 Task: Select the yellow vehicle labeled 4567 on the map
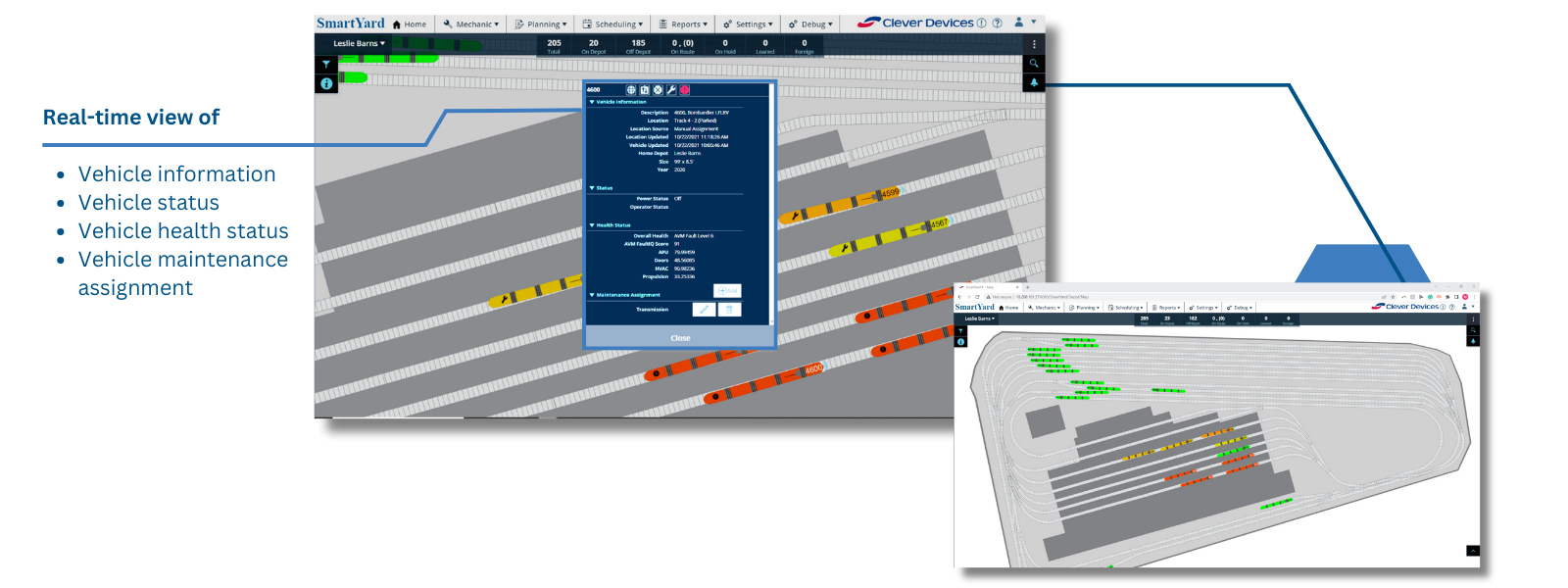(x=888, y=236)
